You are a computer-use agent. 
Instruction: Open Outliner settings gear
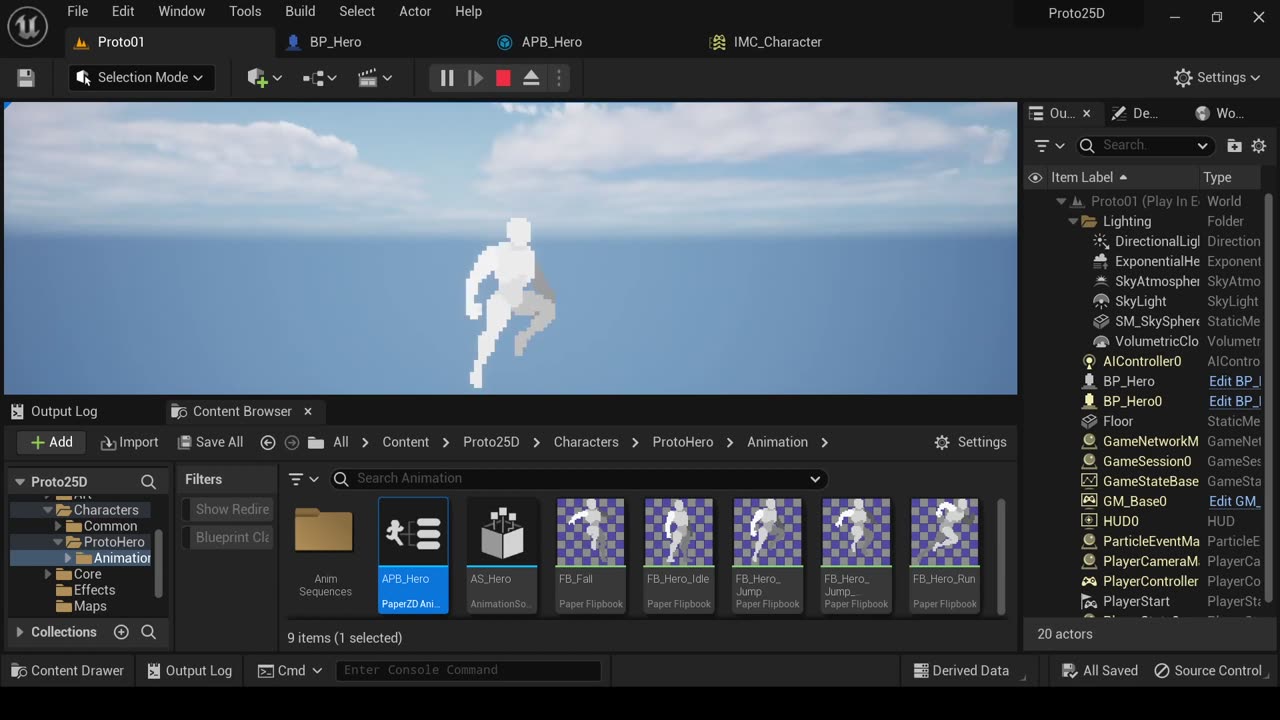(x=1259, y=146)
